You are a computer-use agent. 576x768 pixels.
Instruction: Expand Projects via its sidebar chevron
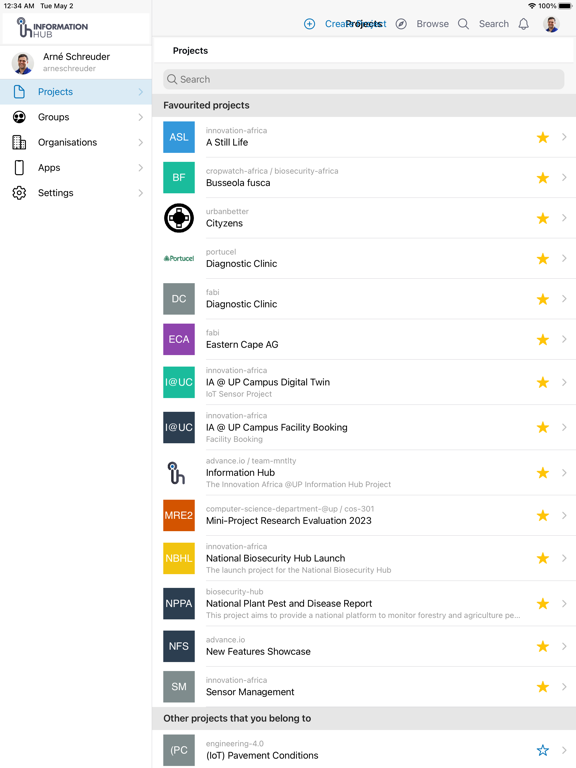(x=141, y=92)
